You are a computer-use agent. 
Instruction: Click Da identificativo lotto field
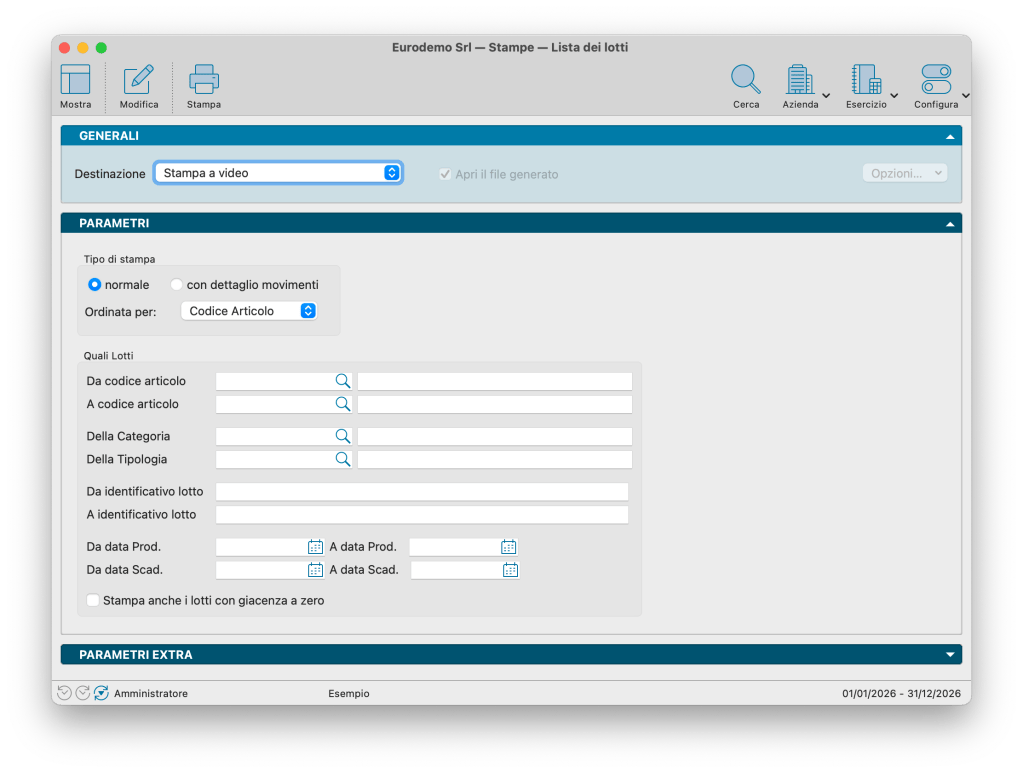(x=422, y=491)
